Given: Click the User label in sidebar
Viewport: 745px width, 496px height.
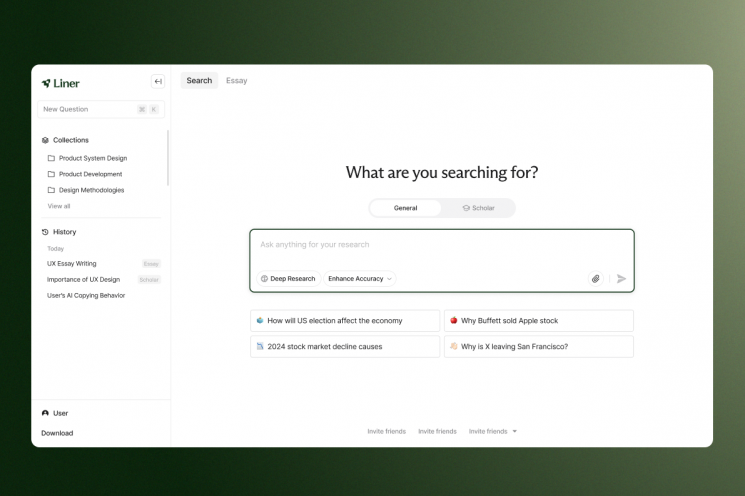Looking at the screenshot, I should [x=60, y=413].
